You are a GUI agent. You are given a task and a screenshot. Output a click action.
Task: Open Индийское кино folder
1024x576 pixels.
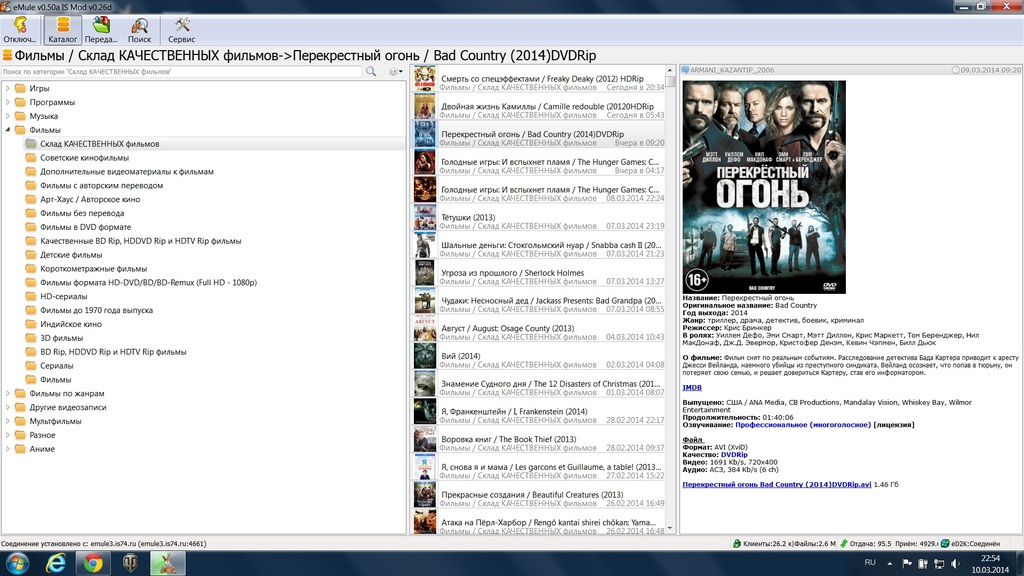coord(71,324)
